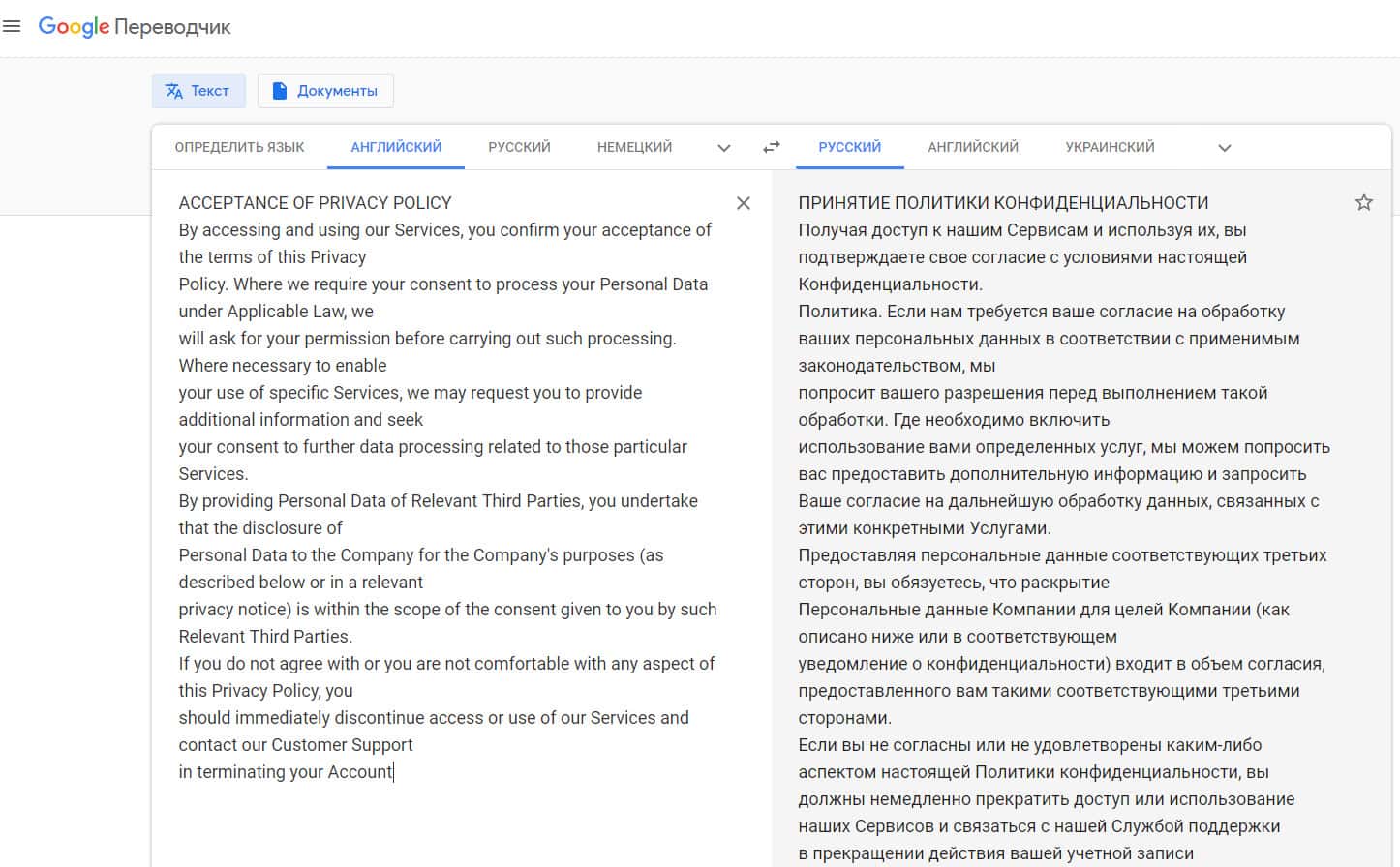Choose Русский as source language

click(x=519, y=147)
